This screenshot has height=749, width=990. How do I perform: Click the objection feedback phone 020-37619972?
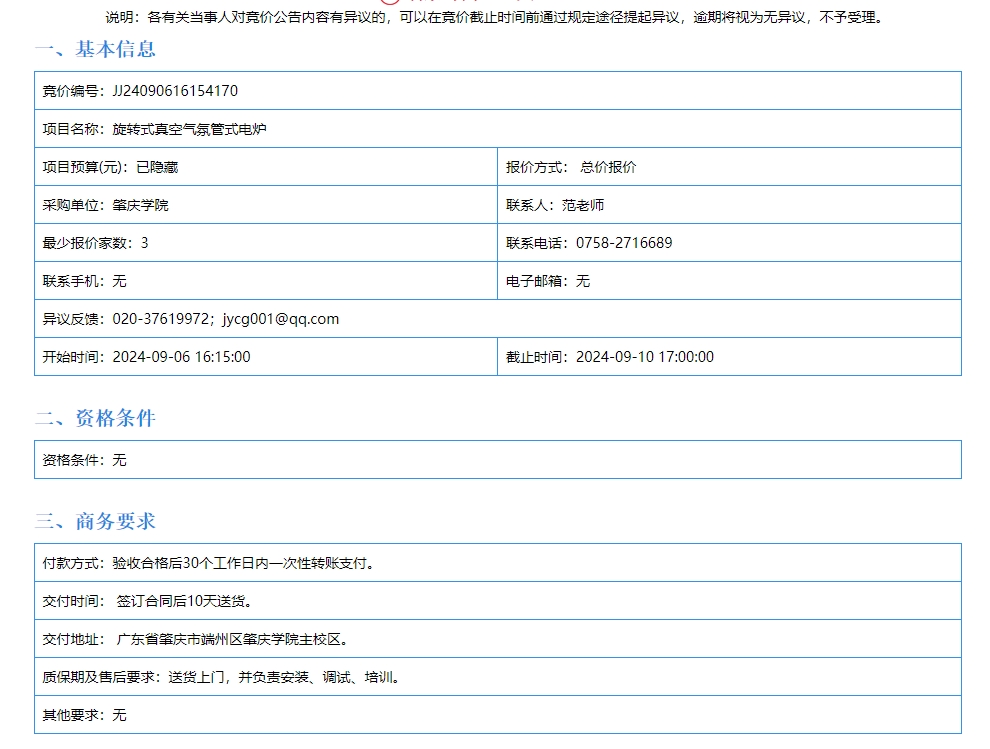tap(161, 319)
